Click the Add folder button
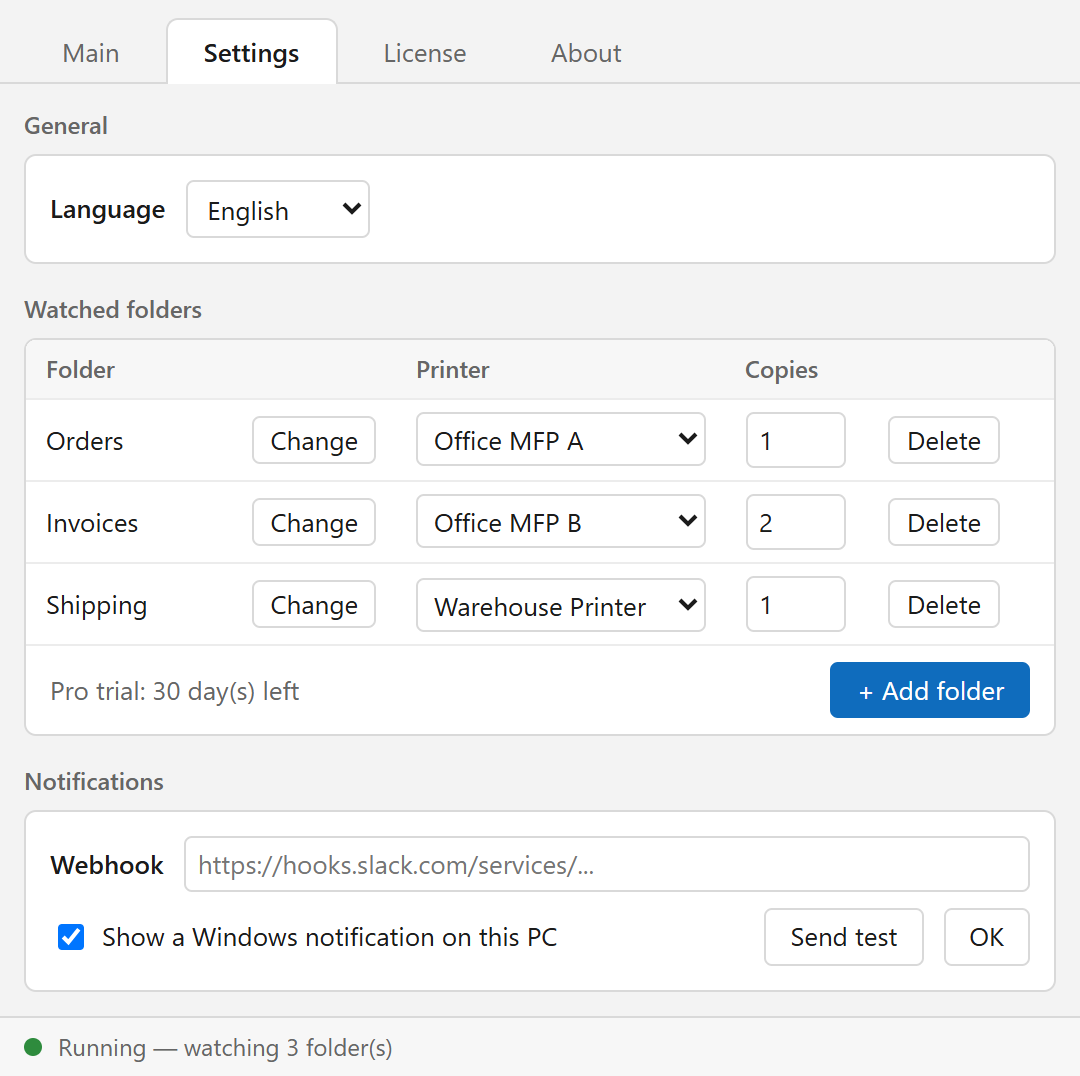The width and height of the screenshot is (1080, 1076). [x=930, y=690]
